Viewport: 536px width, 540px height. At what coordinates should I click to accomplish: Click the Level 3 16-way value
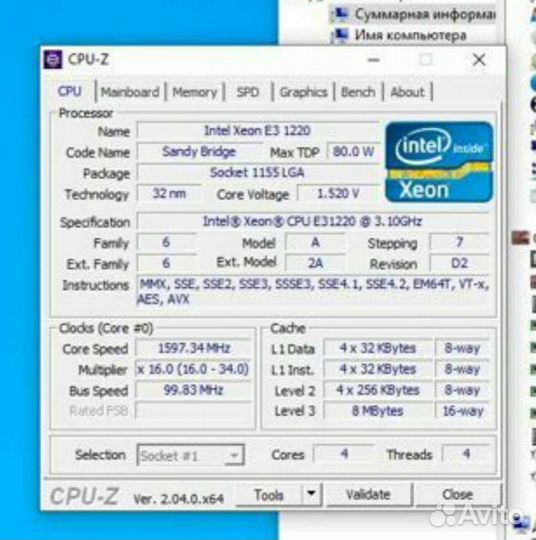462,411
